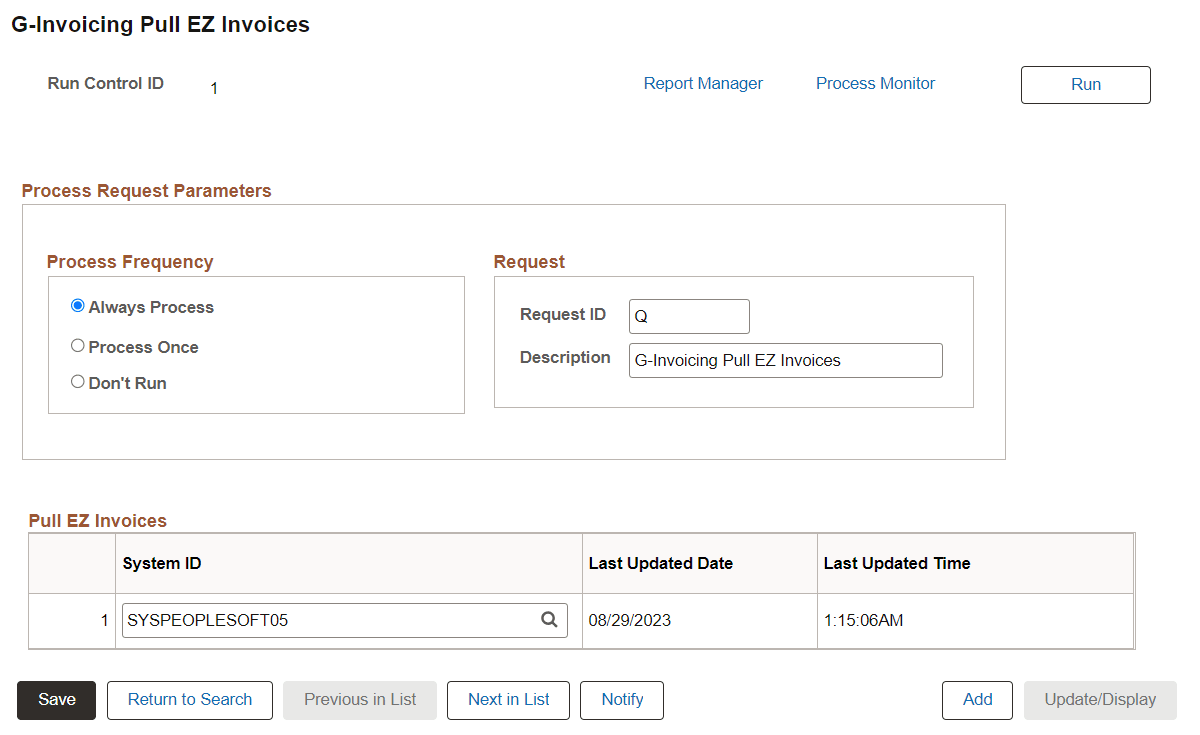Screen dimensions: 1200x735
Task: Edit the Description text field
Action: [x=785, y=360]
